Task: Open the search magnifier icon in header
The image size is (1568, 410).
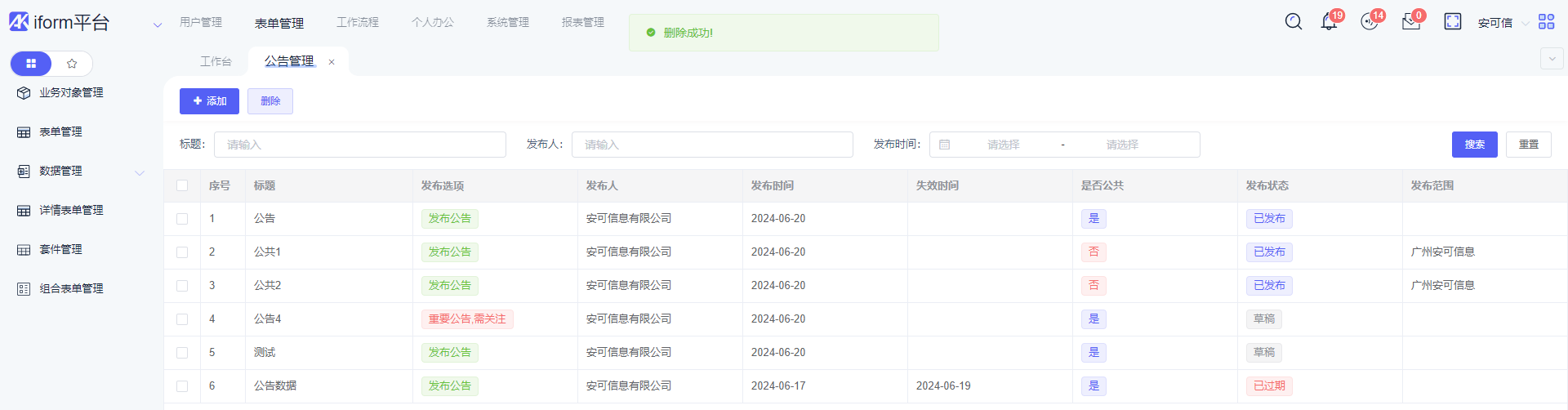Action: [1293, 22]
